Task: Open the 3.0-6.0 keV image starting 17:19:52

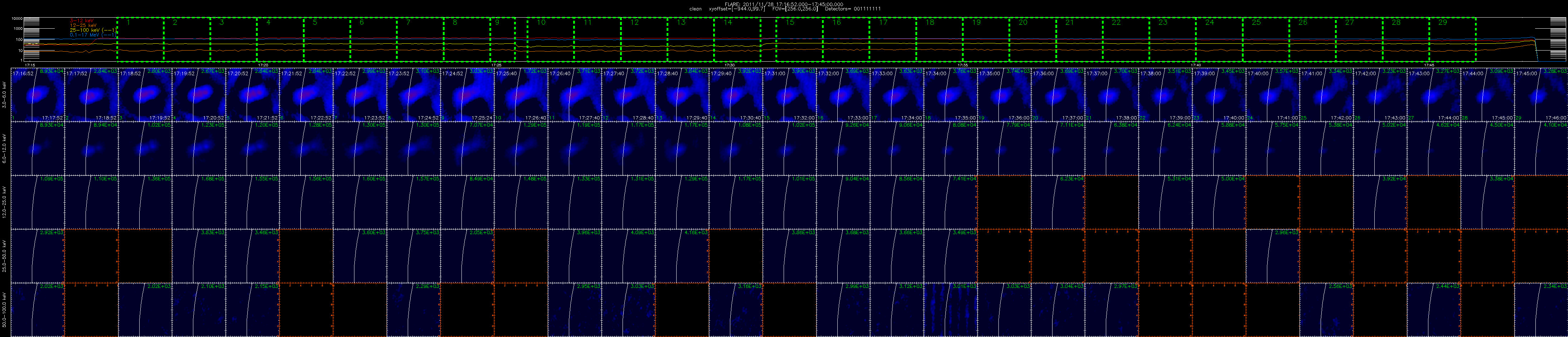Action: tap(199, 94)
